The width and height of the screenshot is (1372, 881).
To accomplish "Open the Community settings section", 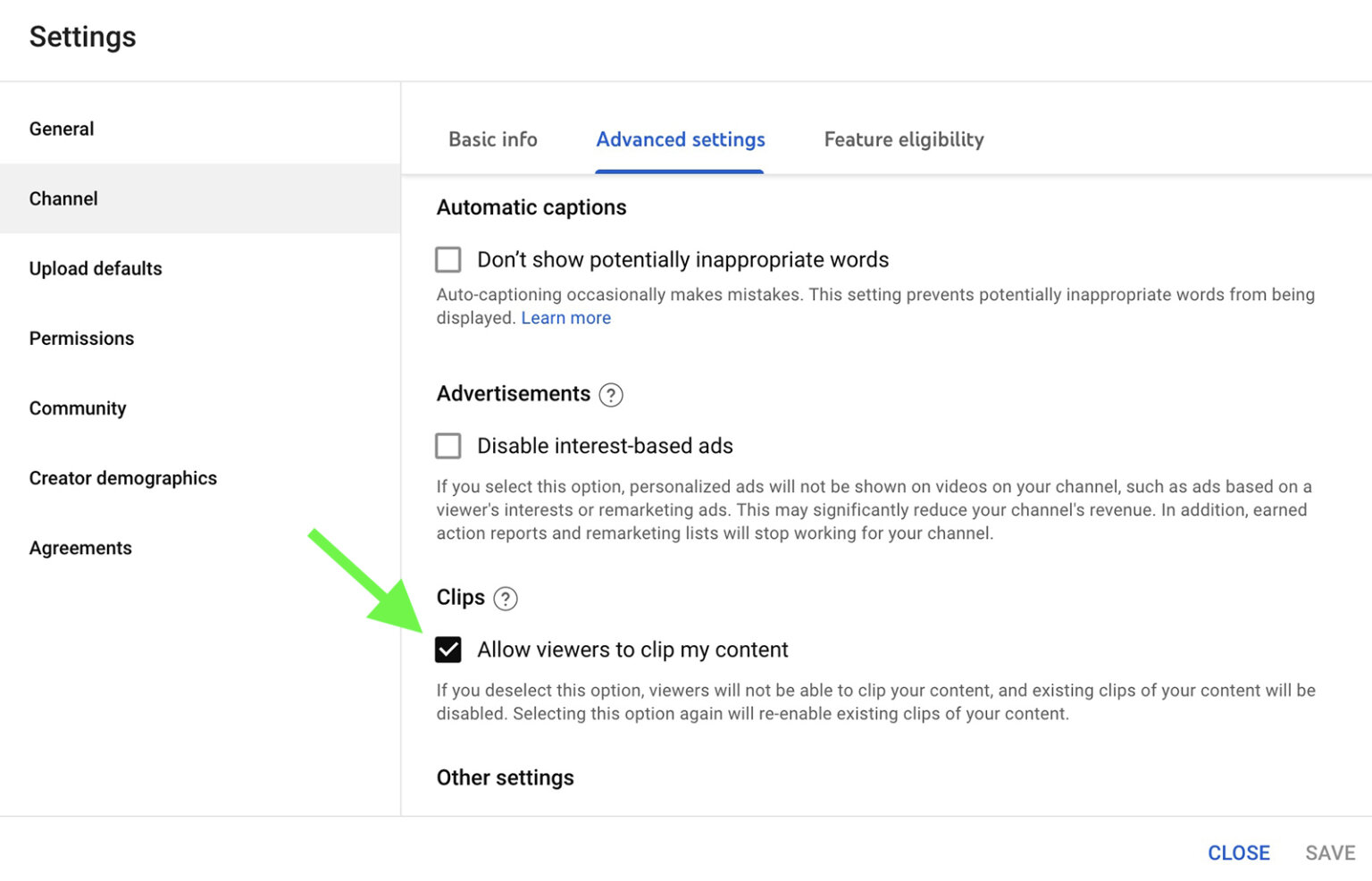I will click(77, 407).
